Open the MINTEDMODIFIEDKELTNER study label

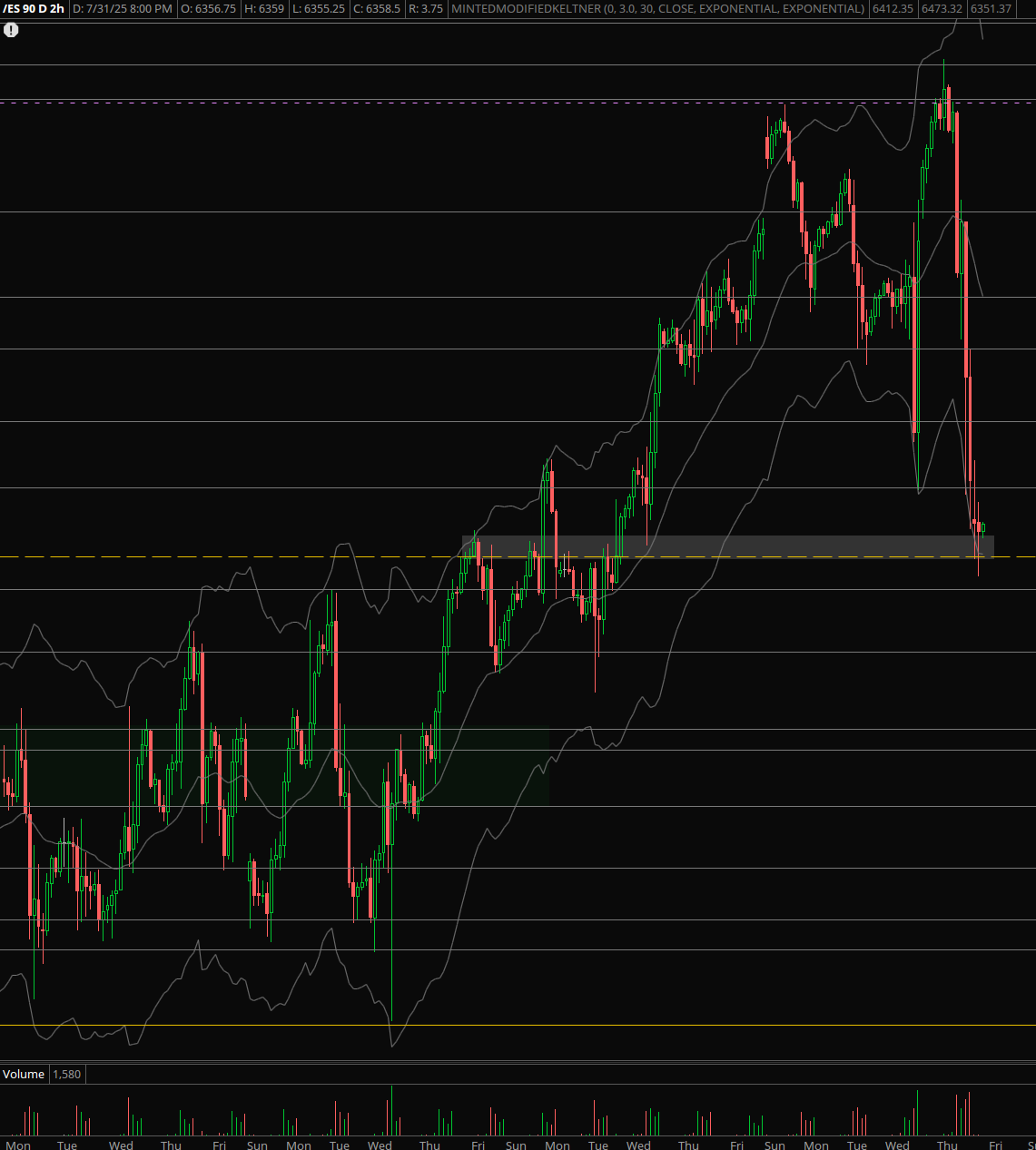pos(658,9)
